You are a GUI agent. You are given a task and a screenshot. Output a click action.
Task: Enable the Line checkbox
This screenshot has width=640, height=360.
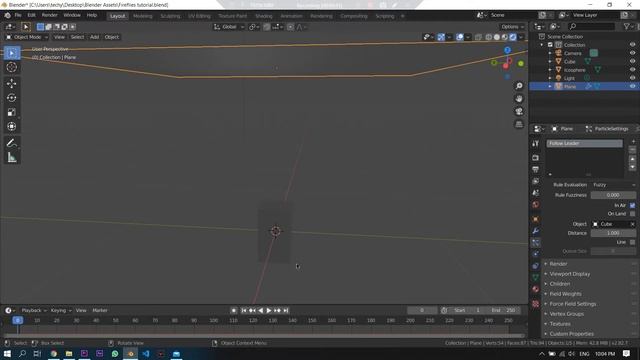coord(632,242)
